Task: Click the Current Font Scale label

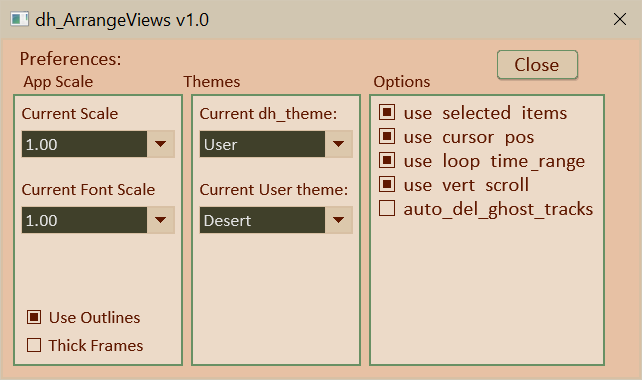Action: [x=88, y=190]
